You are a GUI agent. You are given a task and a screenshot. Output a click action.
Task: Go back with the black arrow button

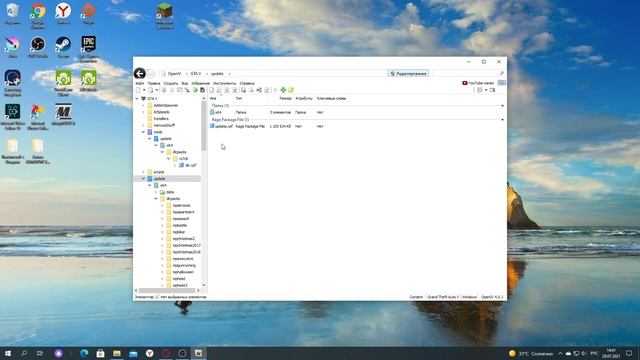140,73
